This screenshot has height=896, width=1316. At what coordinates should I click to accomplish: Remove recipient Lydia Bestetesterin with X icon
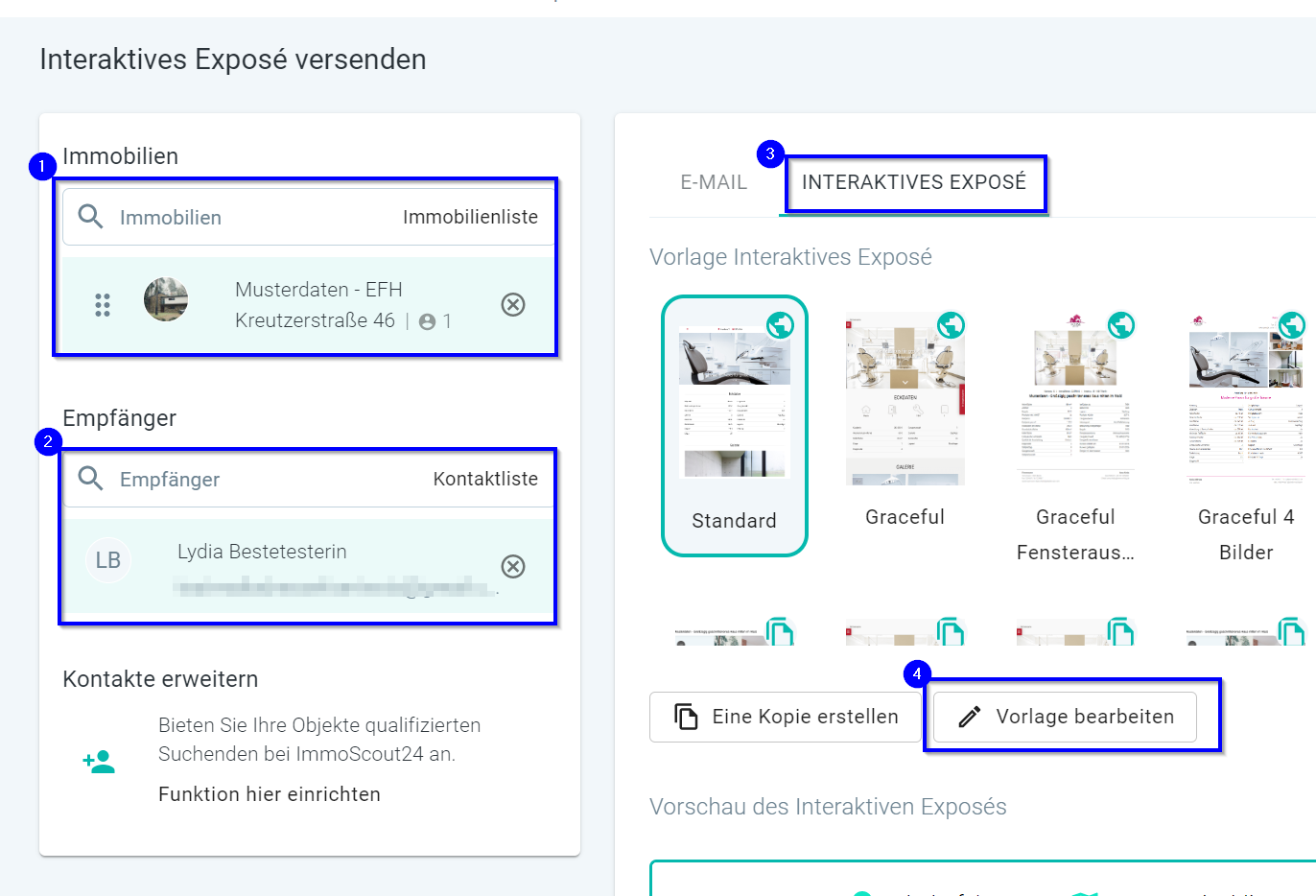[x=513, y=567]
